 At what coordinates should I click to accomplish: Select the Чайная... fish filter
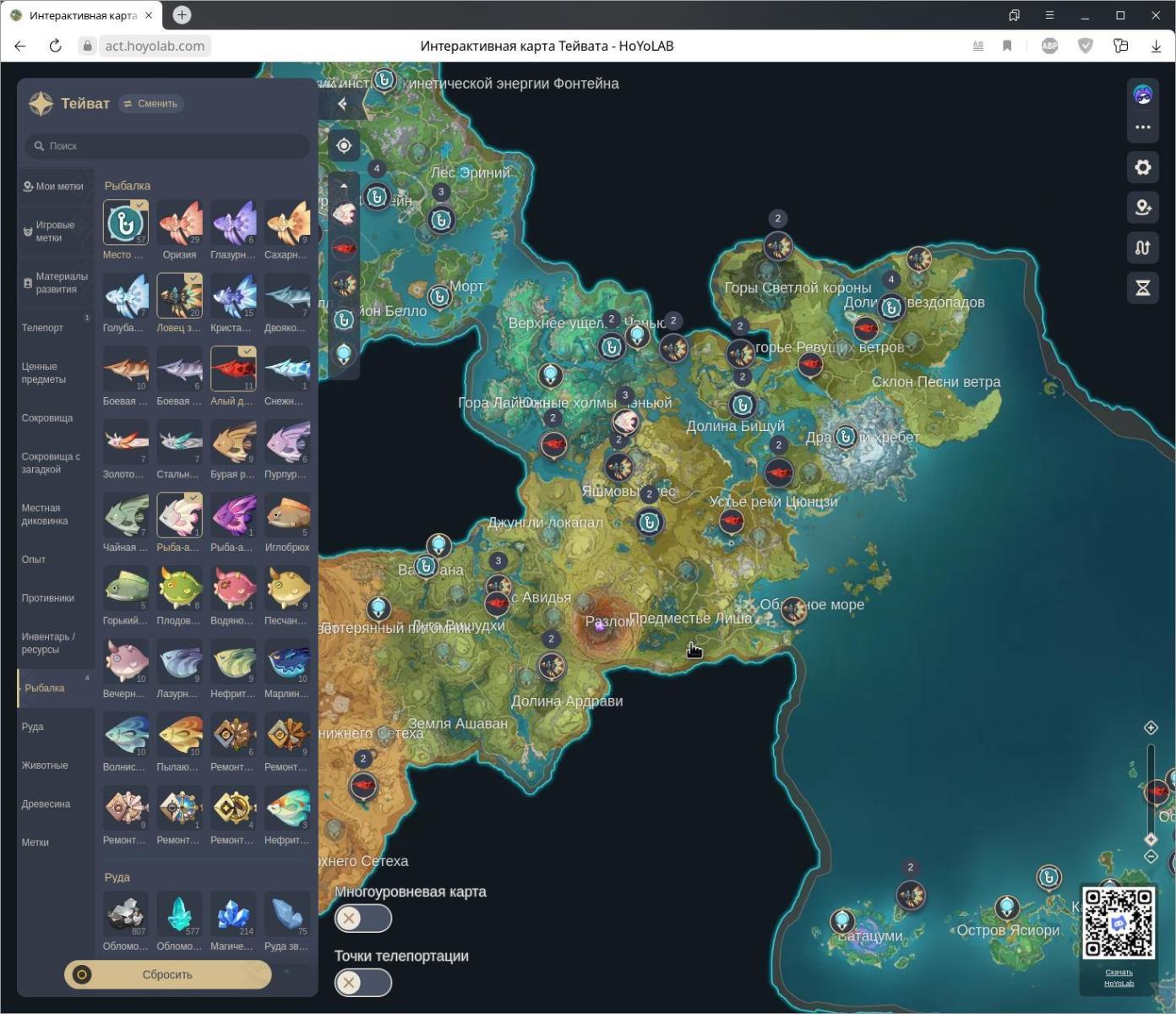tap(126, 515)
